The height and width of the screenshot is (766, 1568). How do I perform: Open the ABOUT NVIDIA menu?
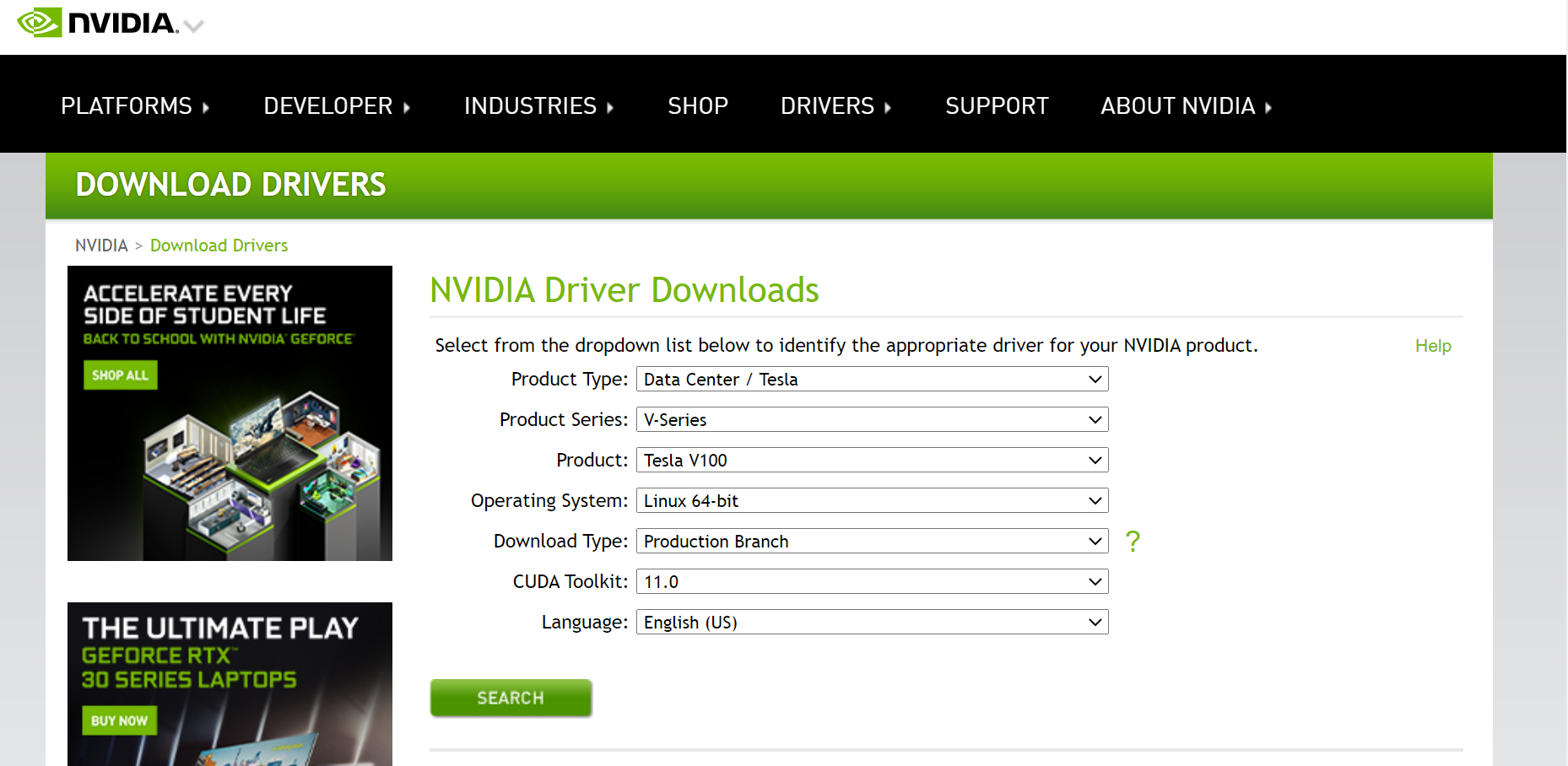[x=1186, y=106]
